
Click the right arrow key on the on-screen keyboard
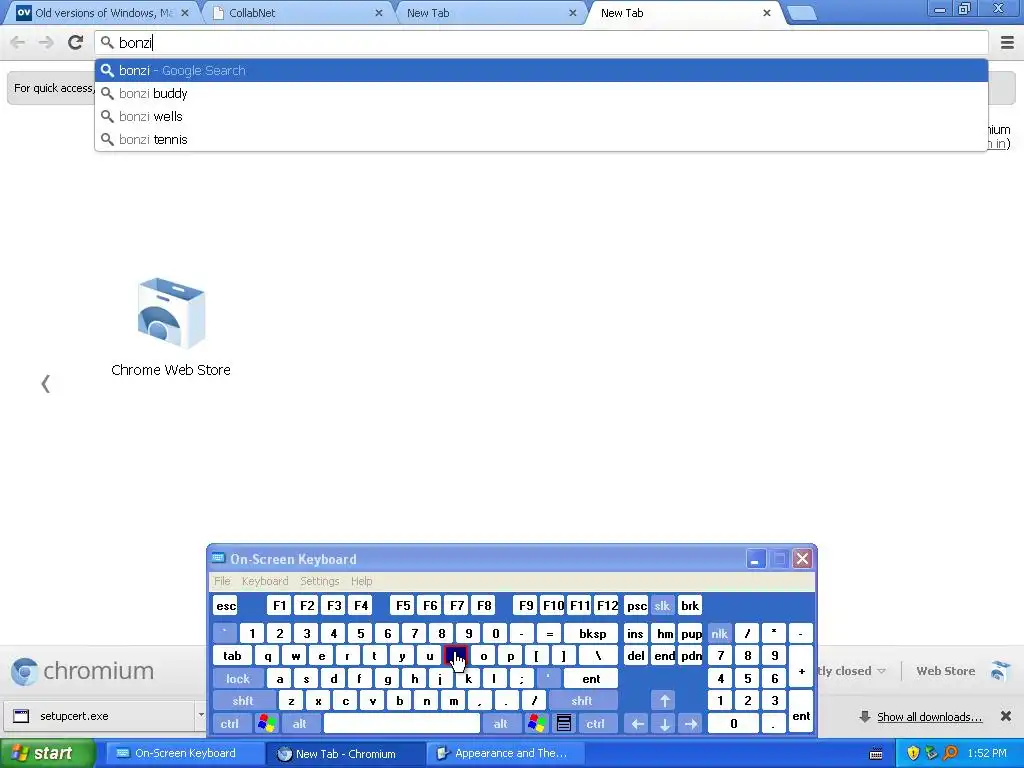691,724
